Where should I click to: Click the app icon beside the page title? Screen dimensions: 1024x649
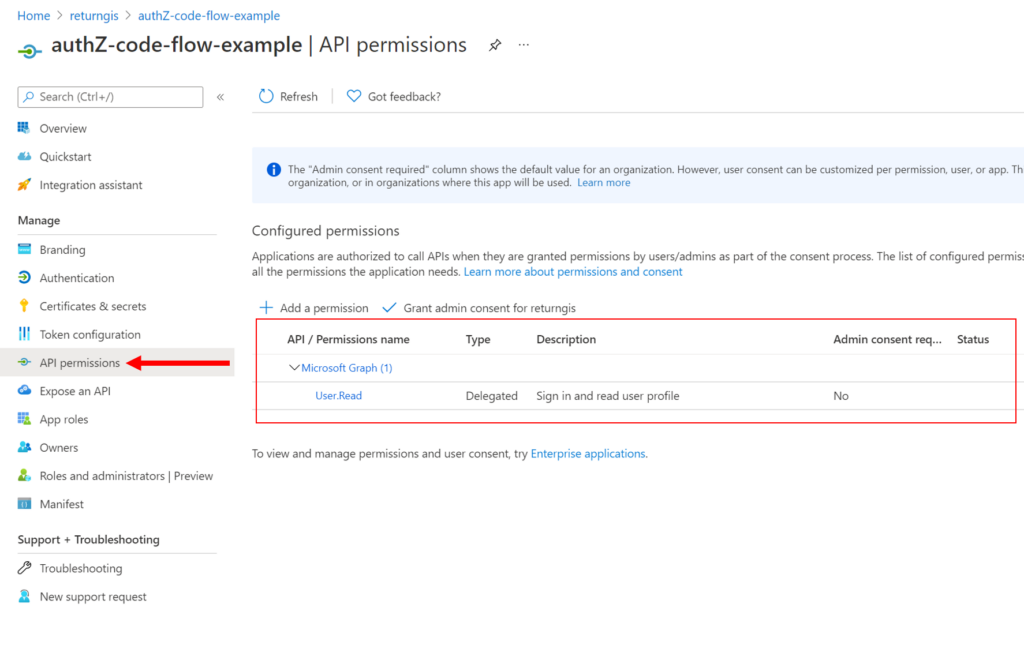pyautogui.click(x=29, y=50)
